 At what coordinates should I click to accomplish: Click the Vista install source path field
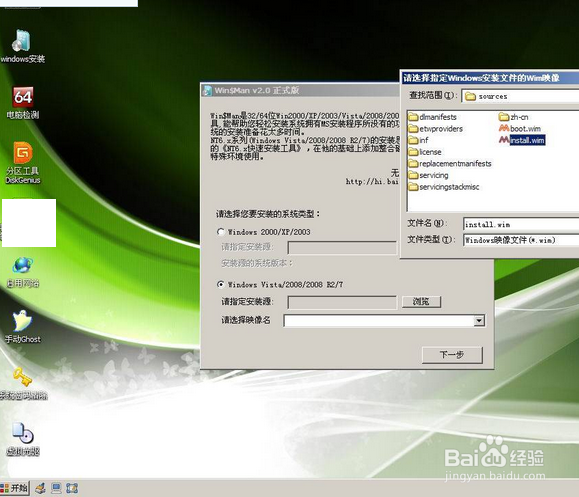click(342, 302)
